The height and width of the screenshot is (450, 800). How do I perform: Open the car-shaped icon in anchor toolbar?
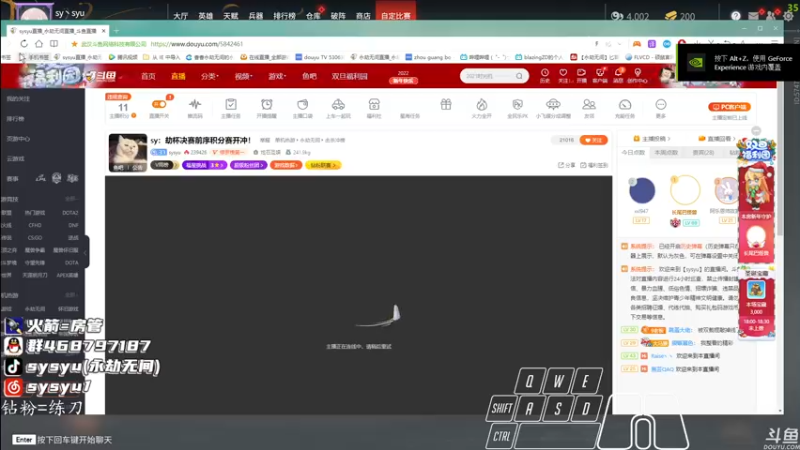pyautogui.click(x=338, y=105)
